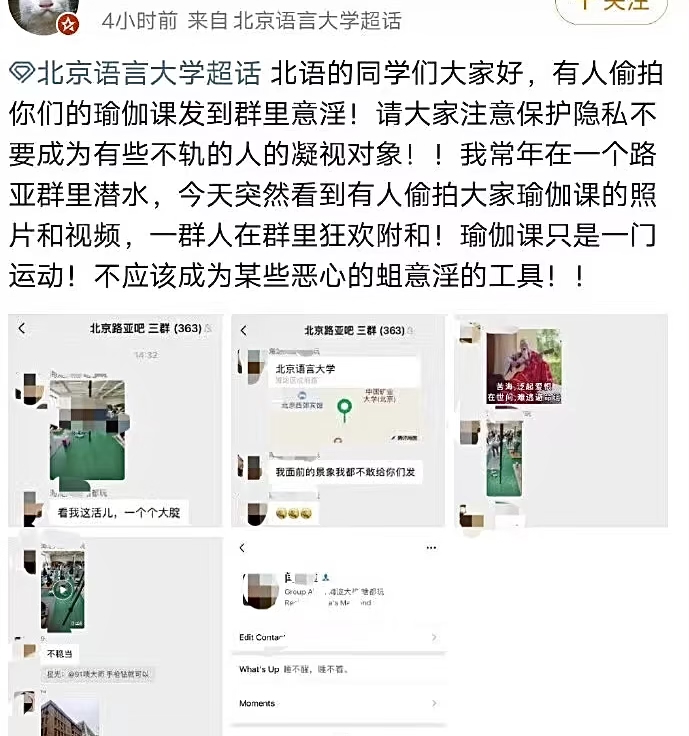The height and width of the screenshot is (736, 689).
Task: Expand the Edit Contact chevron
Action: [x=434, y=637]
